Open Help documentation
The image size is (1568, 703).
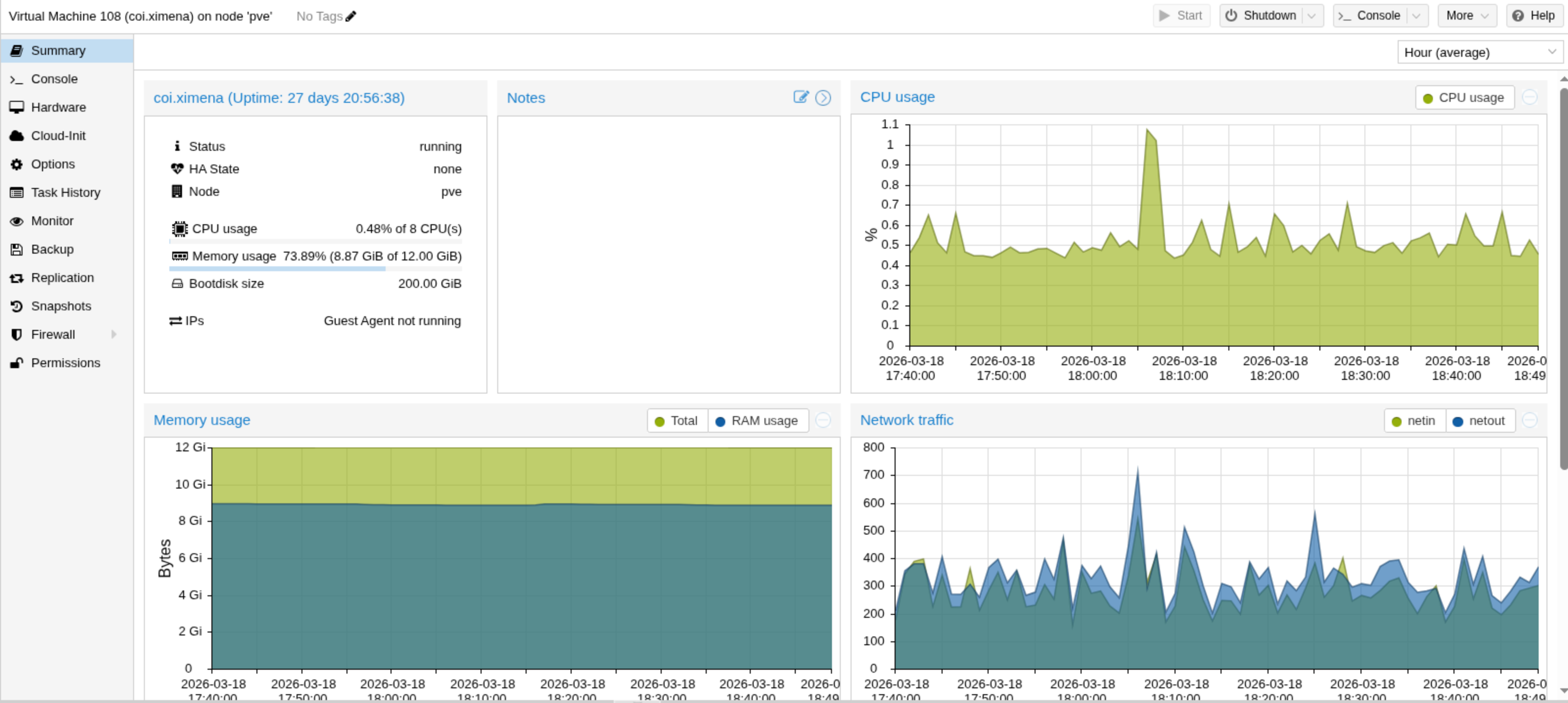[x=1534, y=15]
